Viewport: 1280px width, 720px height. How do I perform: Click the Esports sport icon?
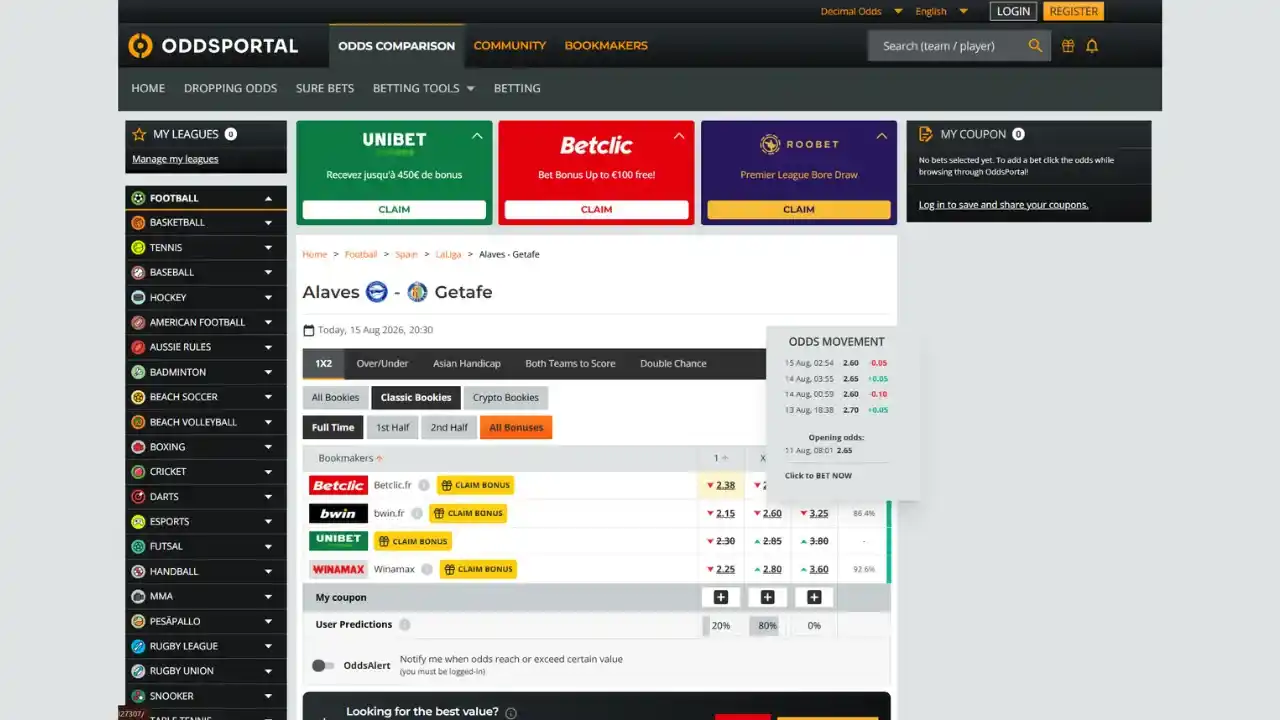point(138,521)
